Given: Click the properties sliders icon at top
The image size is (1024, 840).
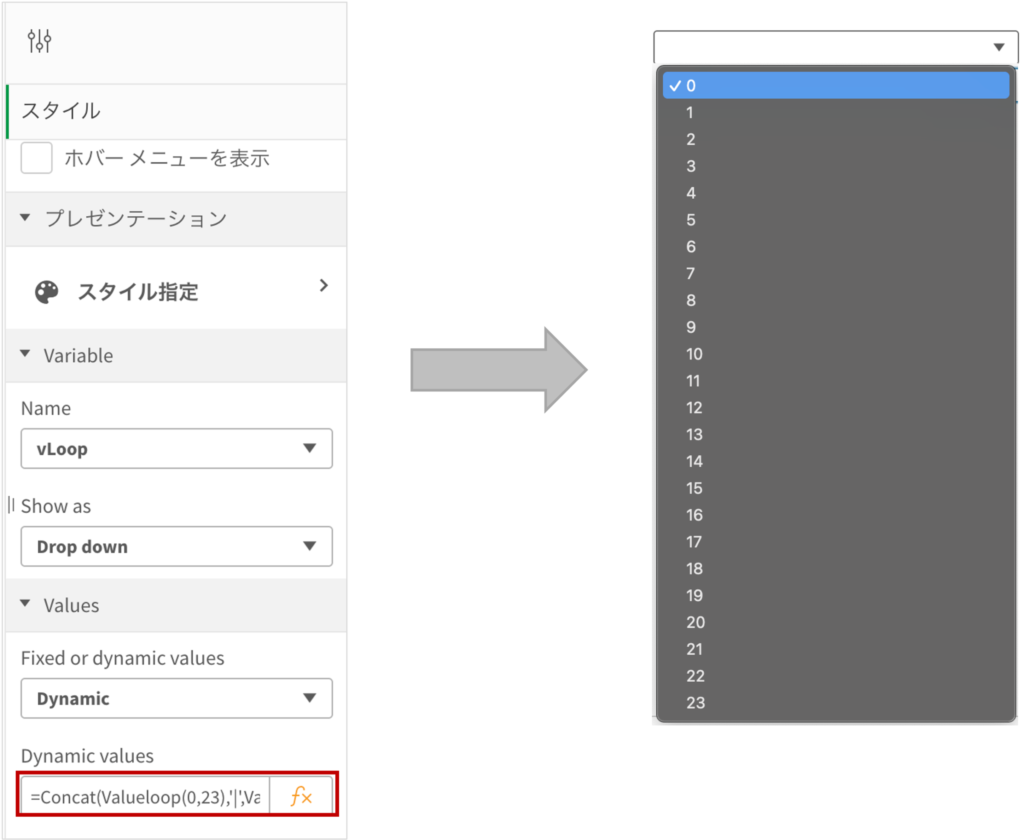Looking at the screenshot, I should click(40, 41).
